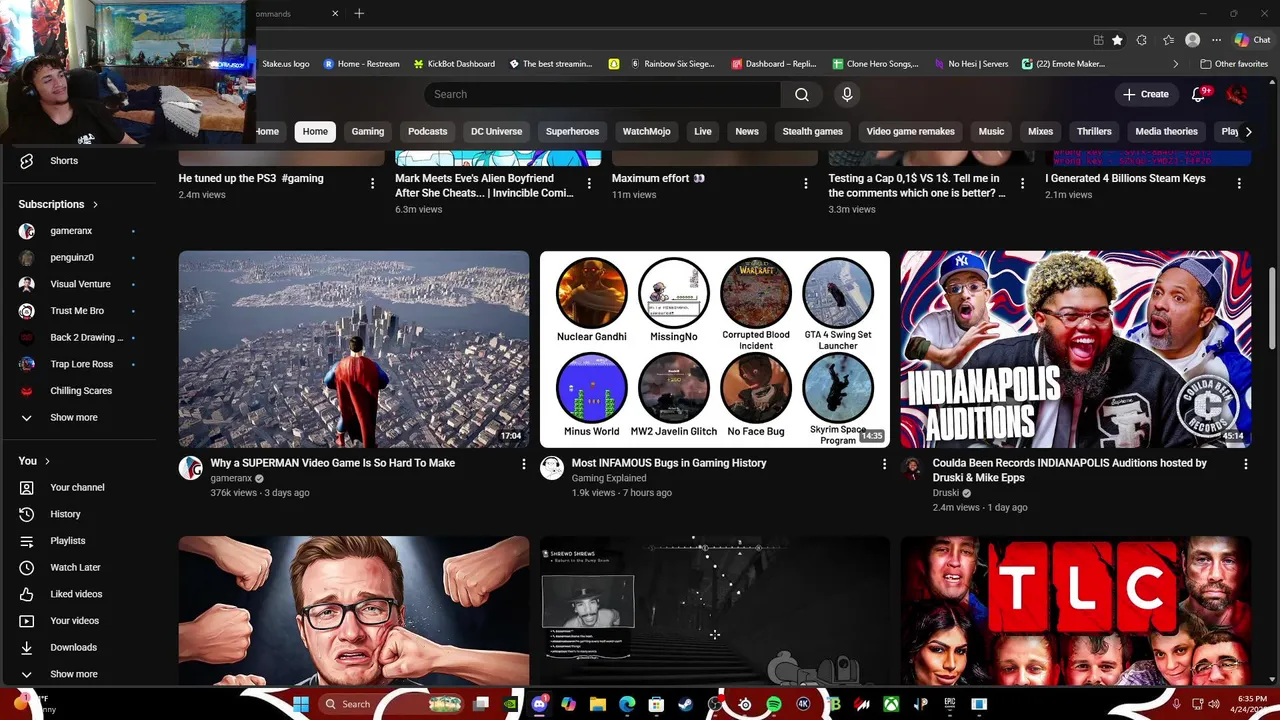Open penguinz0 subscription channel
The height and width of the screenshot is (720, 1280).
coord(72,257)
